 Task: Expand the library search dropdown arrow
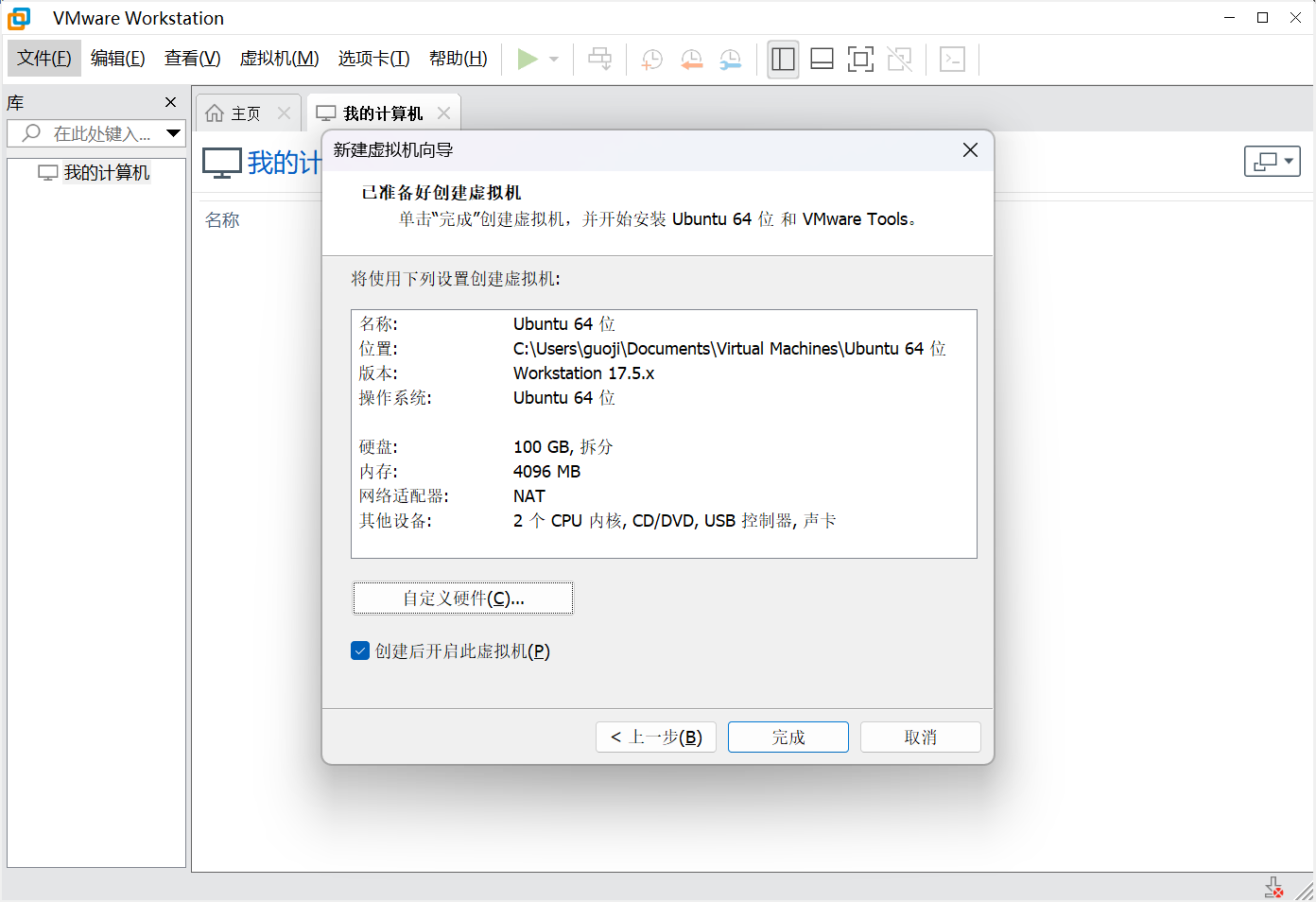(x=173, y=133)
